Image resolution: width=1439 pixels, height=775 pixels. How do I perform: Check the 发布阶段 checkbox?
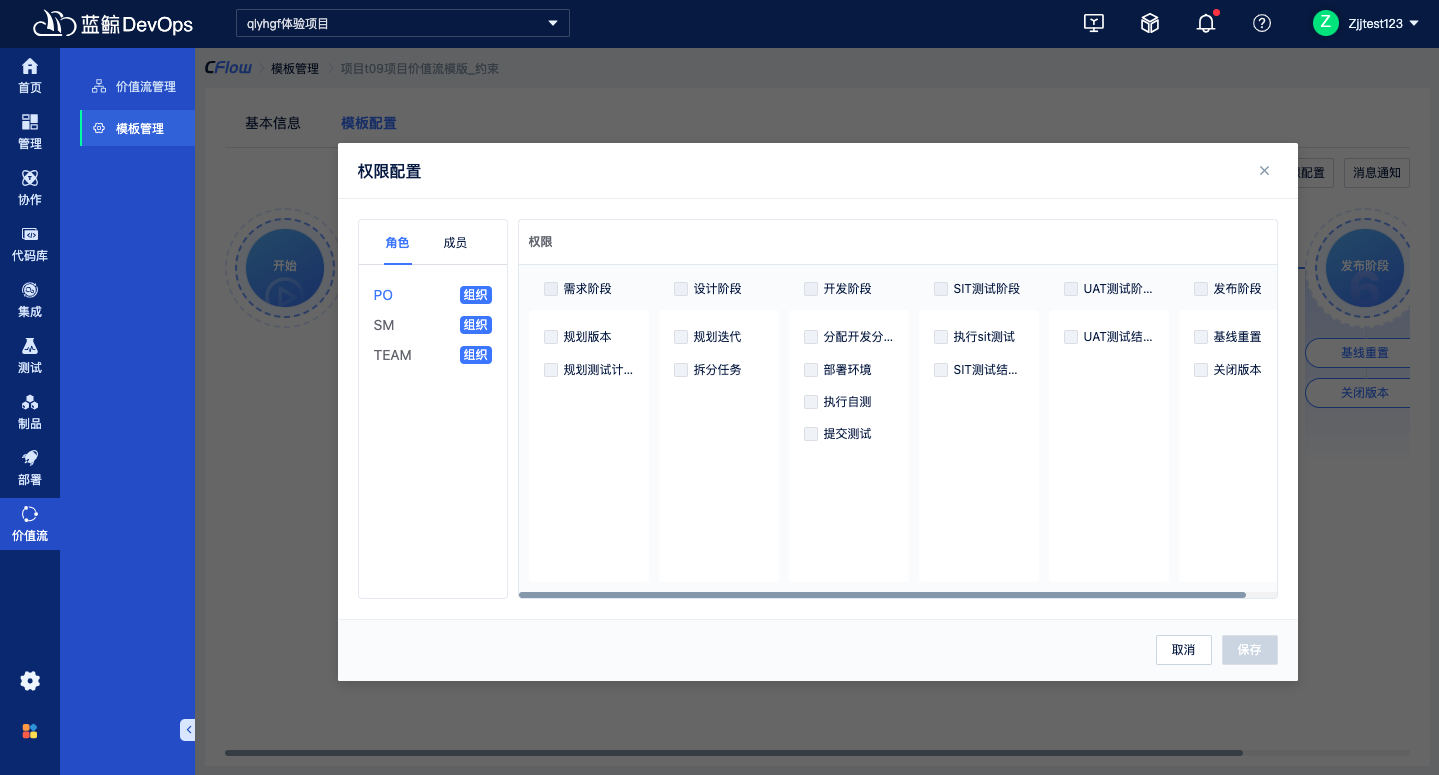click(1201, 289)
